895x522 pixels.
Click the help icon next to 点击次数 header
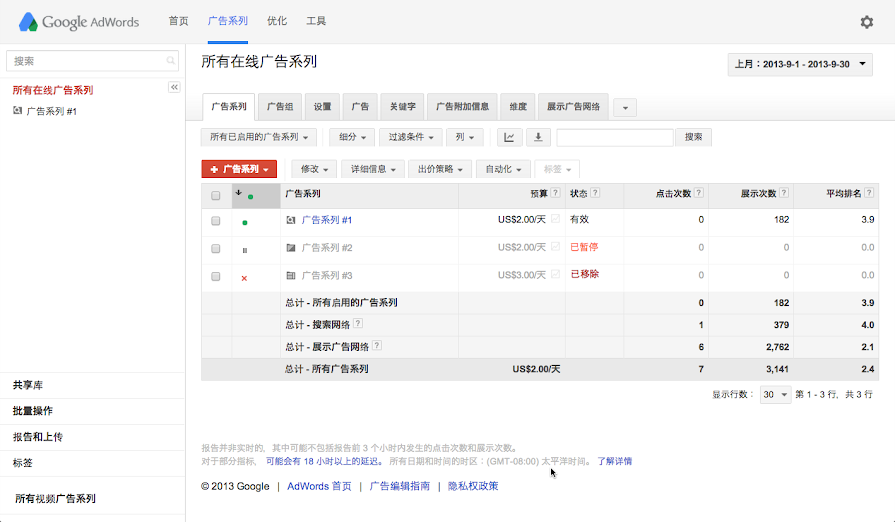click(x=699, y=193)
